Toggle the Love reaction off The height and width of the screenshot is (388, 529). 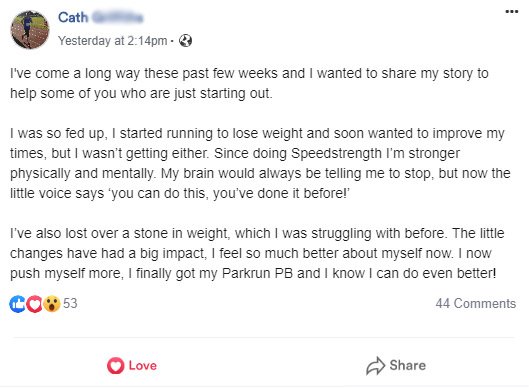[x=132, y=366]
